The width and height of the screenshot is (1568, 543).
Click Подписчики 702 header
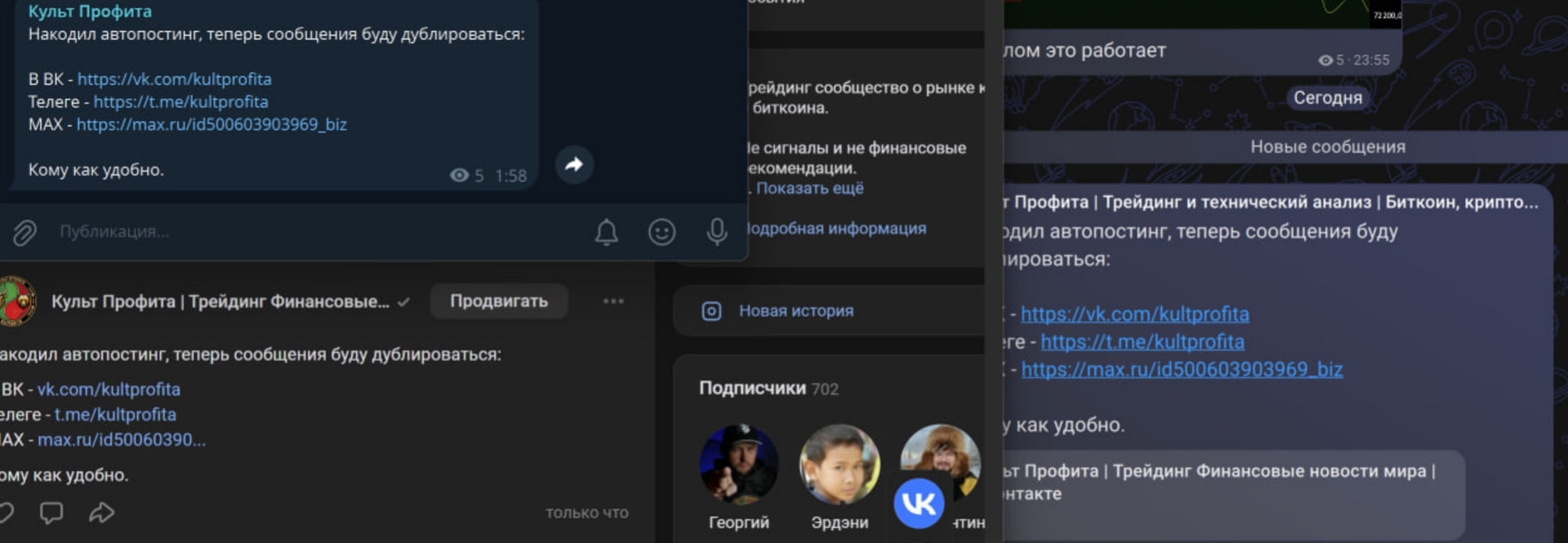768,389
